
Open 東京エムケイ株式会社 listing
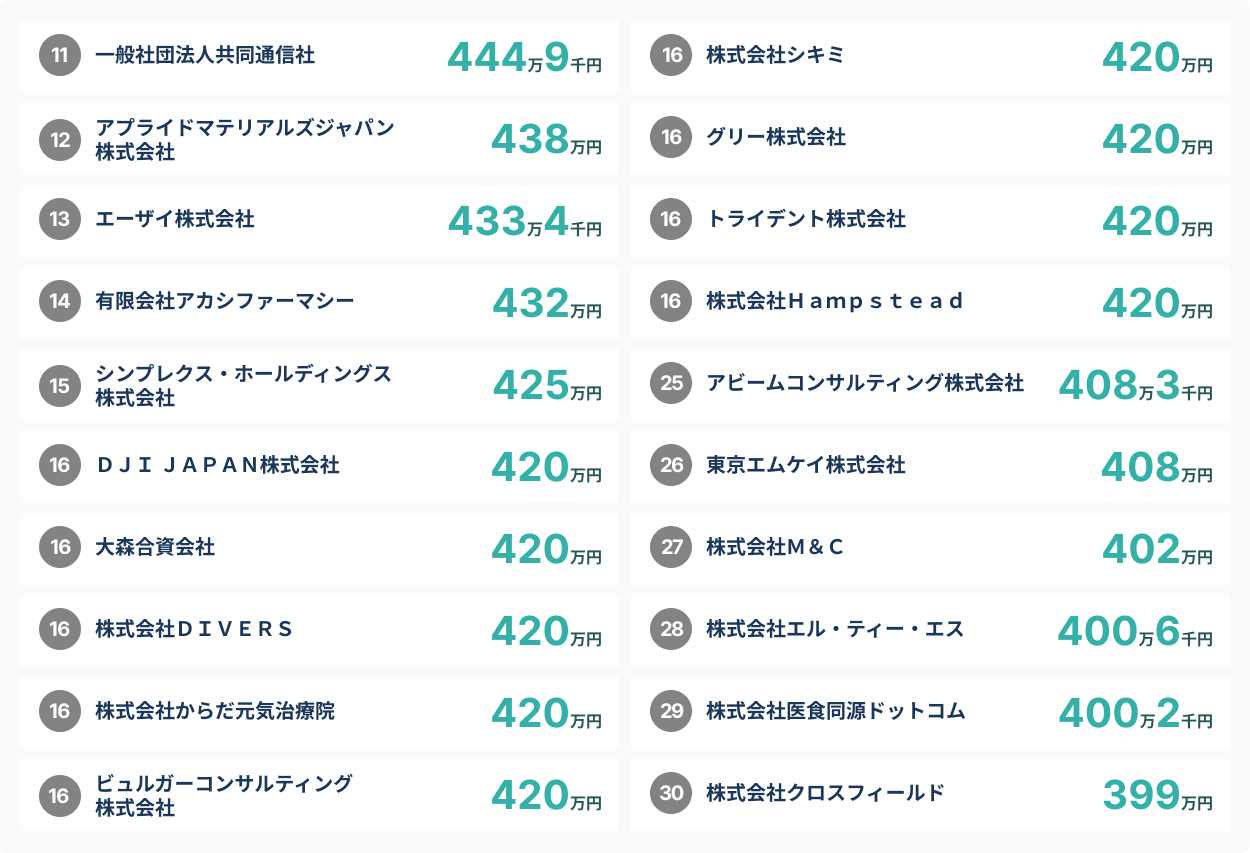pyautogui.click(x=806, y=465)
